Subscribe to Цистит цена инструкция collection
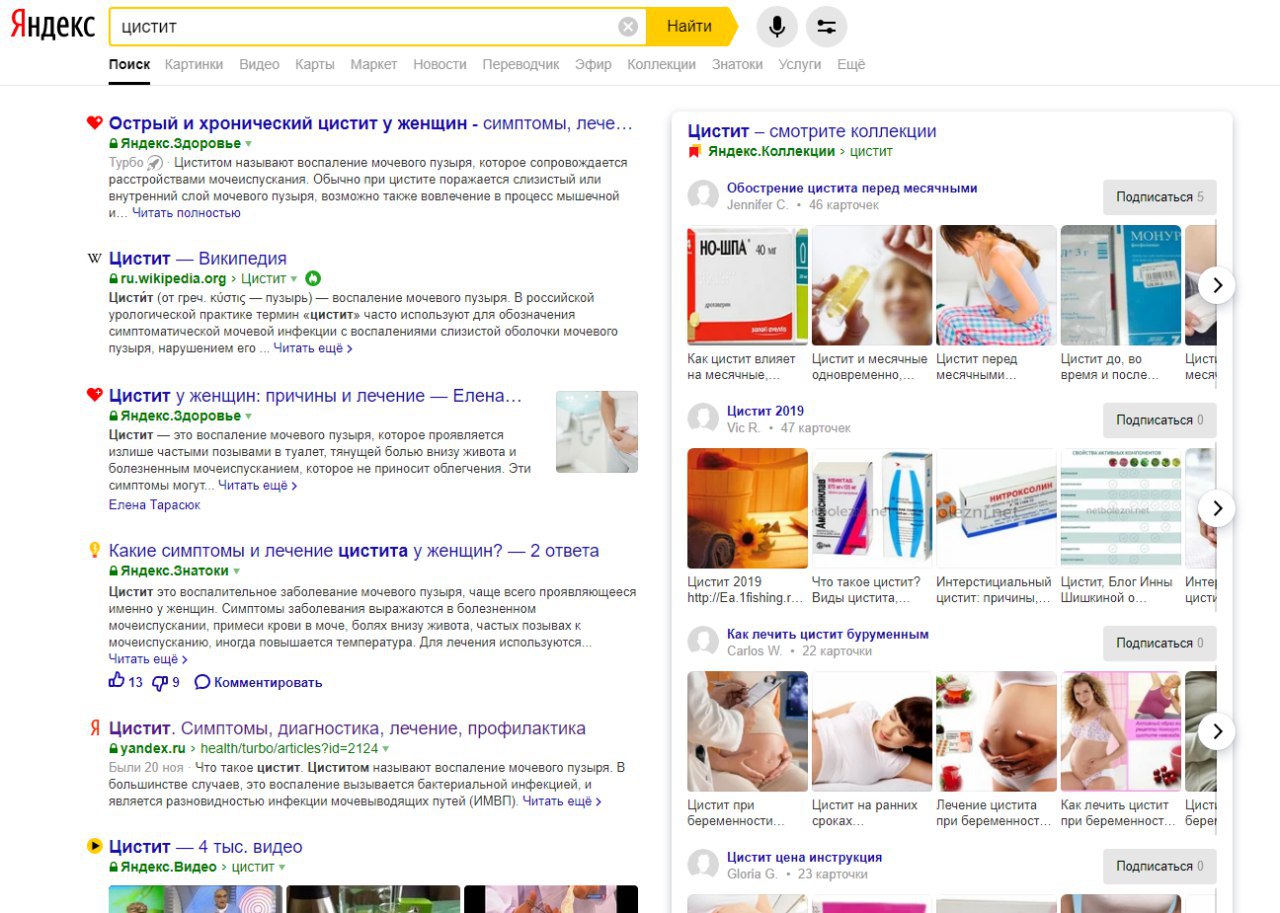The image size is (1280, 913). [x=1160, y=866]
